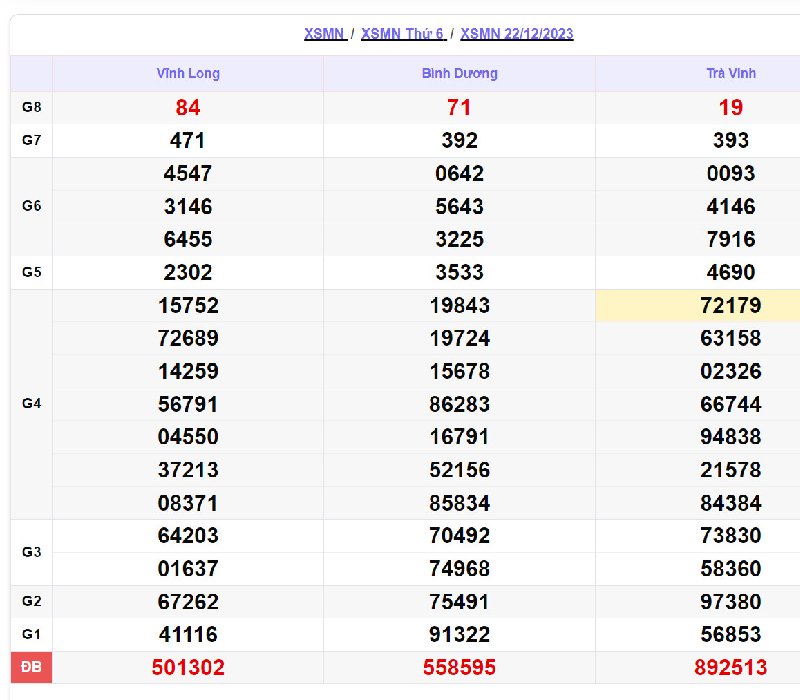800x700 pixels.
Task: Select the Trà Vinh special prize 892513
Action: [x=730, y=667]
